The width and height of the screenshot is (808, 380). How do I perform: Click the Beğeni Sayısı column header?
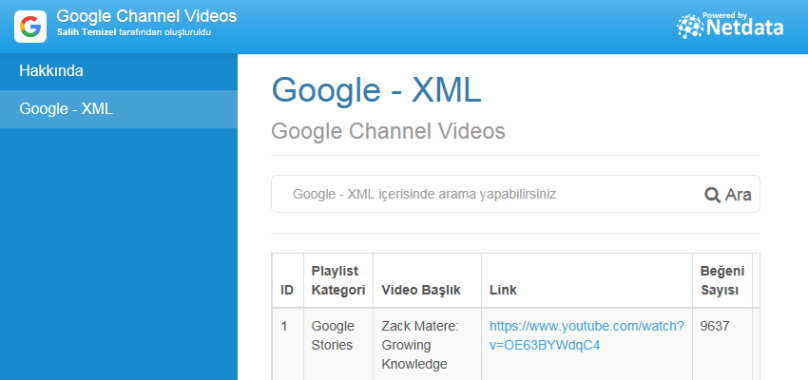coord(722,280)
